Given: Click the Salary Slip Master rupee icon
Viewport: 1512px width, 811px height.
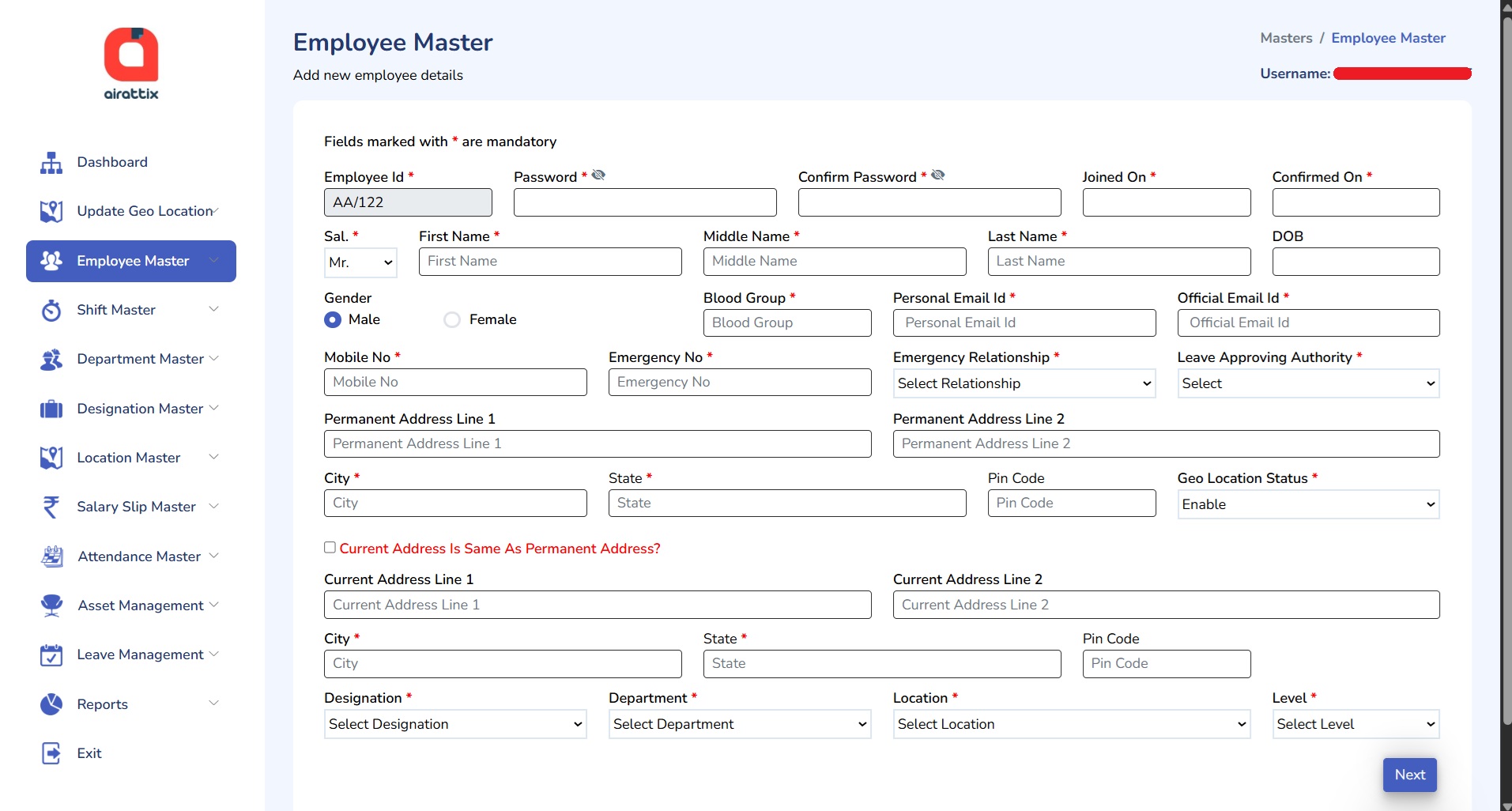Looking at the screenshot, I should pos(51,507).
